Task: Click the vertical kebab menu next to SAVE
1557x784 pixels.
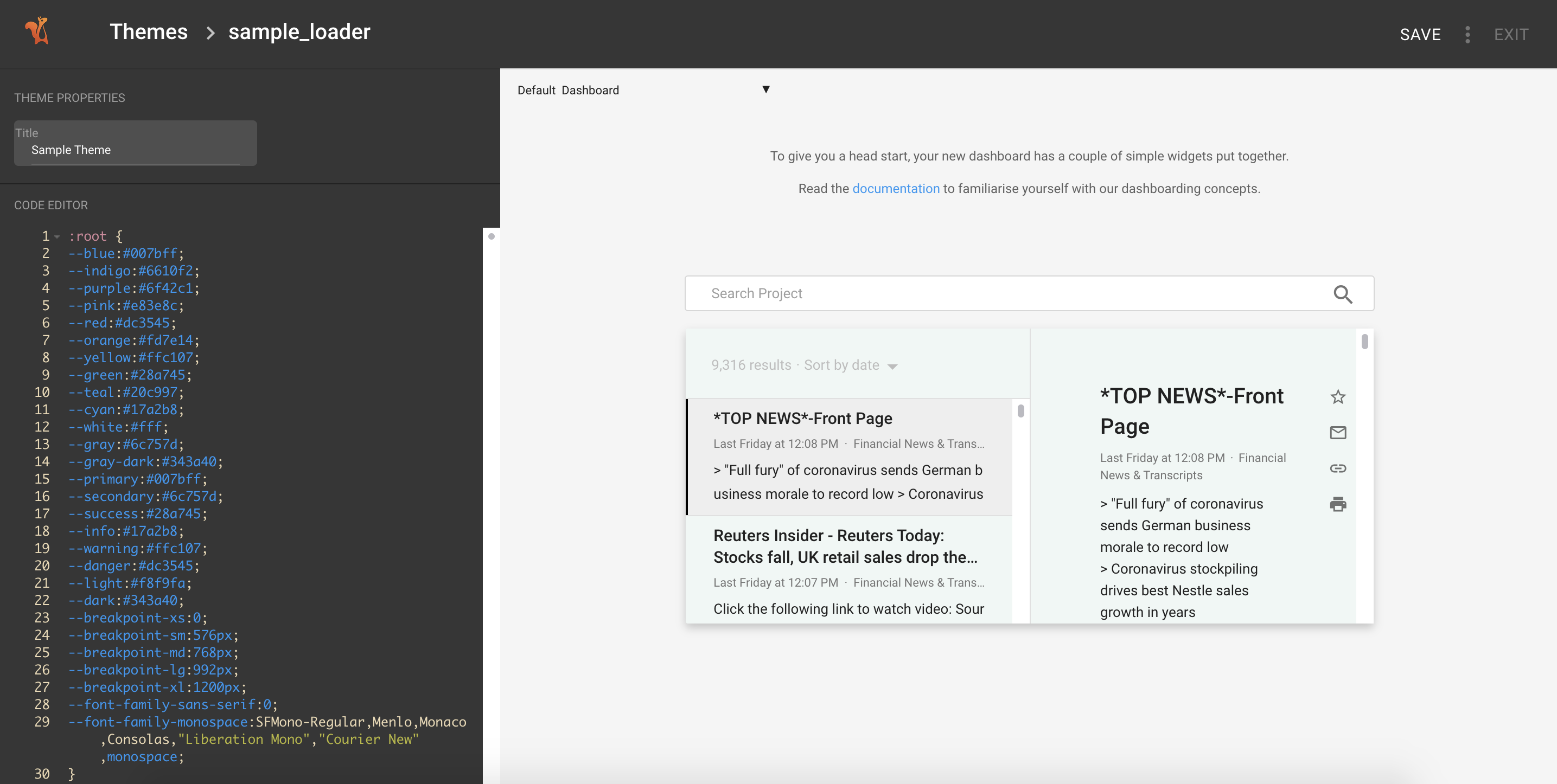Action: coord(1468,34)
